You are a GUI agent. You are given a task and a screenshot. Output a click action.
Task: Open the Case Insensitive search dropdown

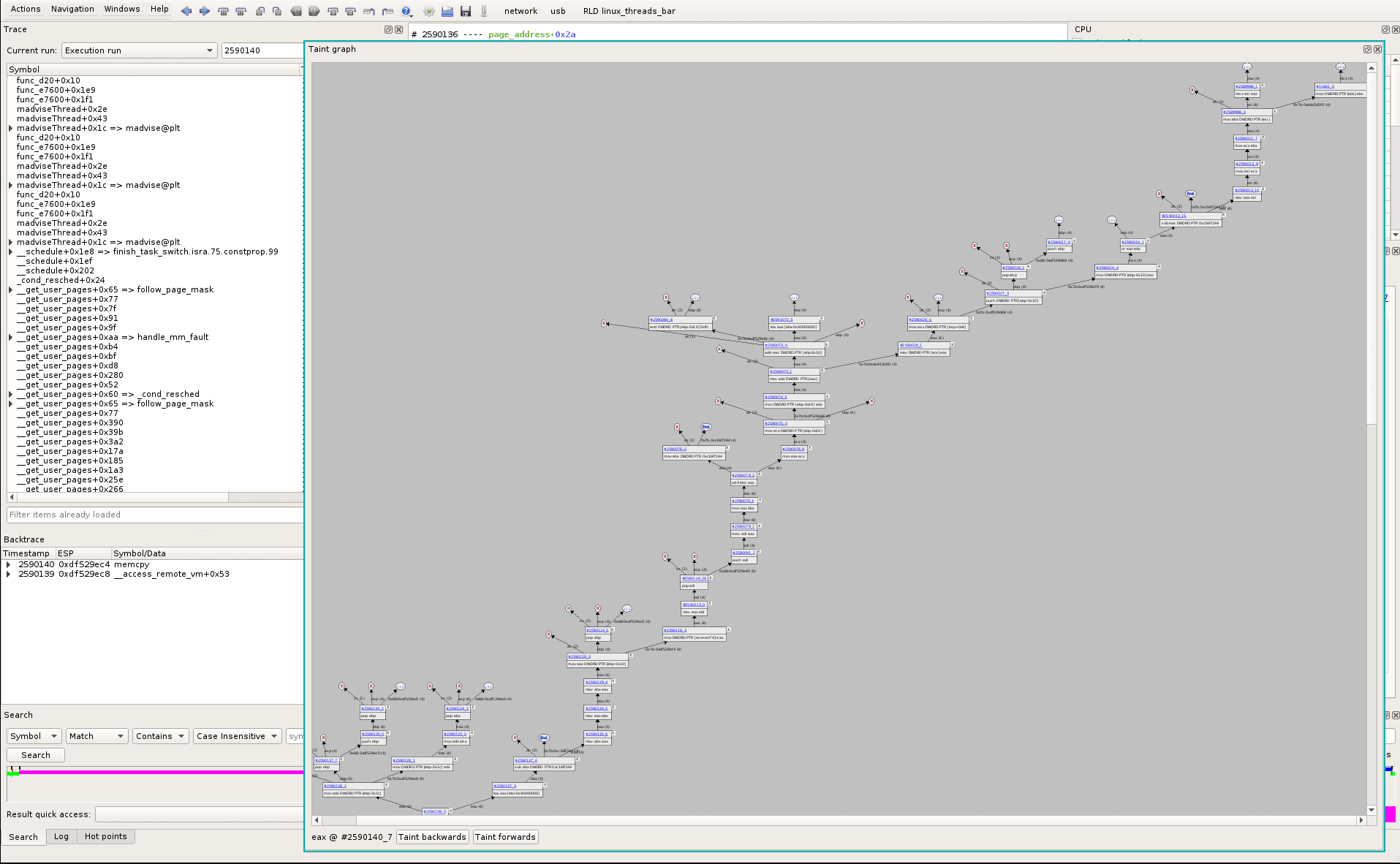point(237,736)
